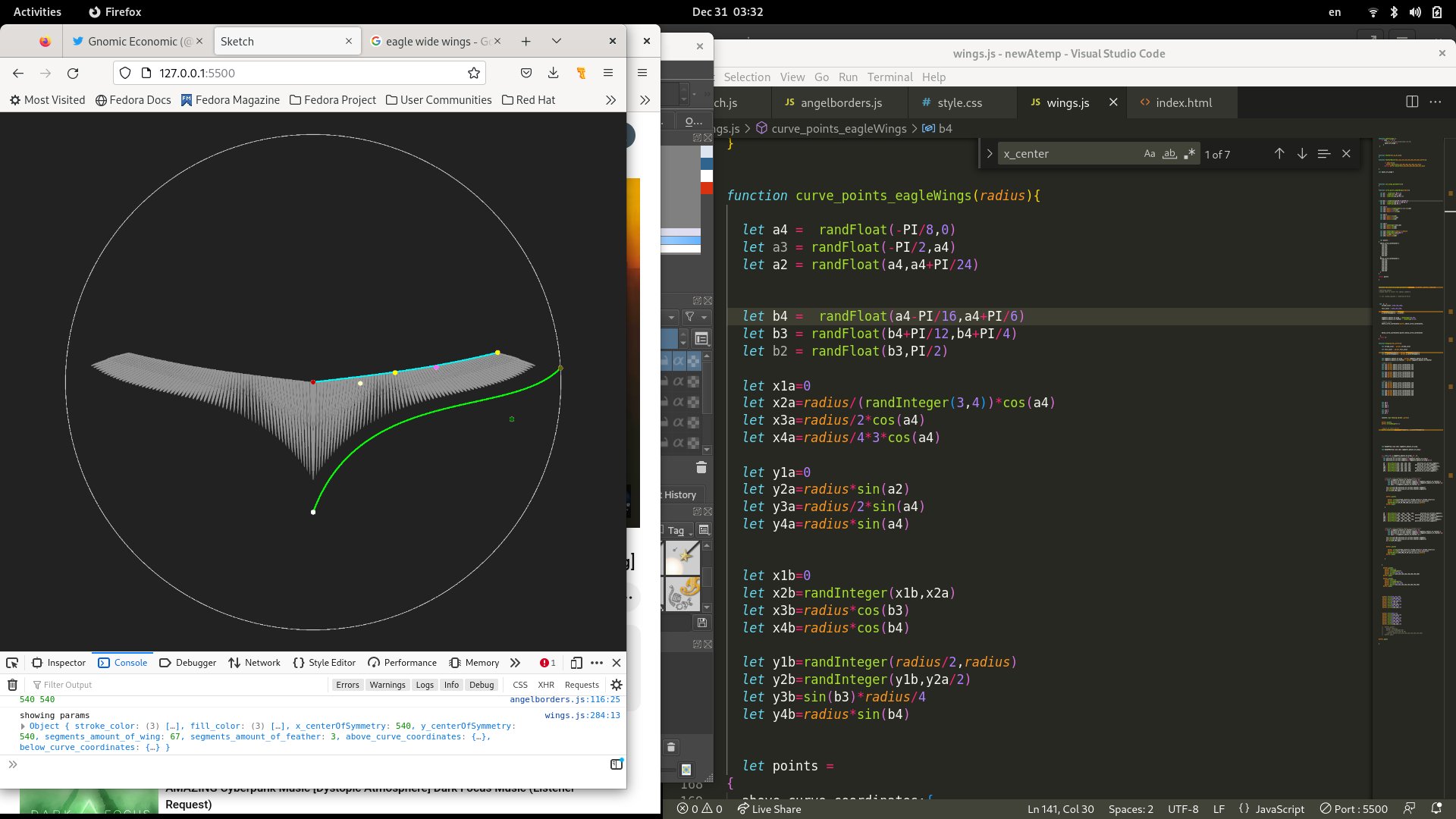Open new Firefox tab with plus button
Image resolution: width=1456 pixels, height=819 pixels.
pyautogui.click(x=526, y=41)
